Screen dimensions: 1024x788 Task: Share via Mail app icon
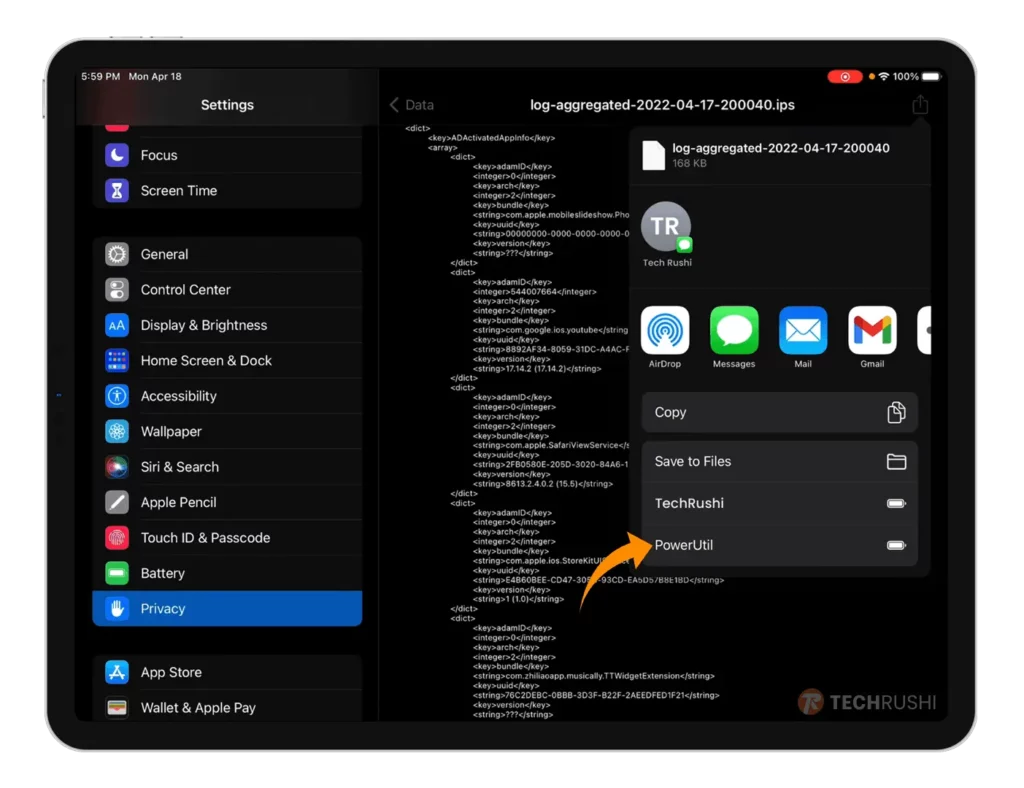tap(803, 330)
